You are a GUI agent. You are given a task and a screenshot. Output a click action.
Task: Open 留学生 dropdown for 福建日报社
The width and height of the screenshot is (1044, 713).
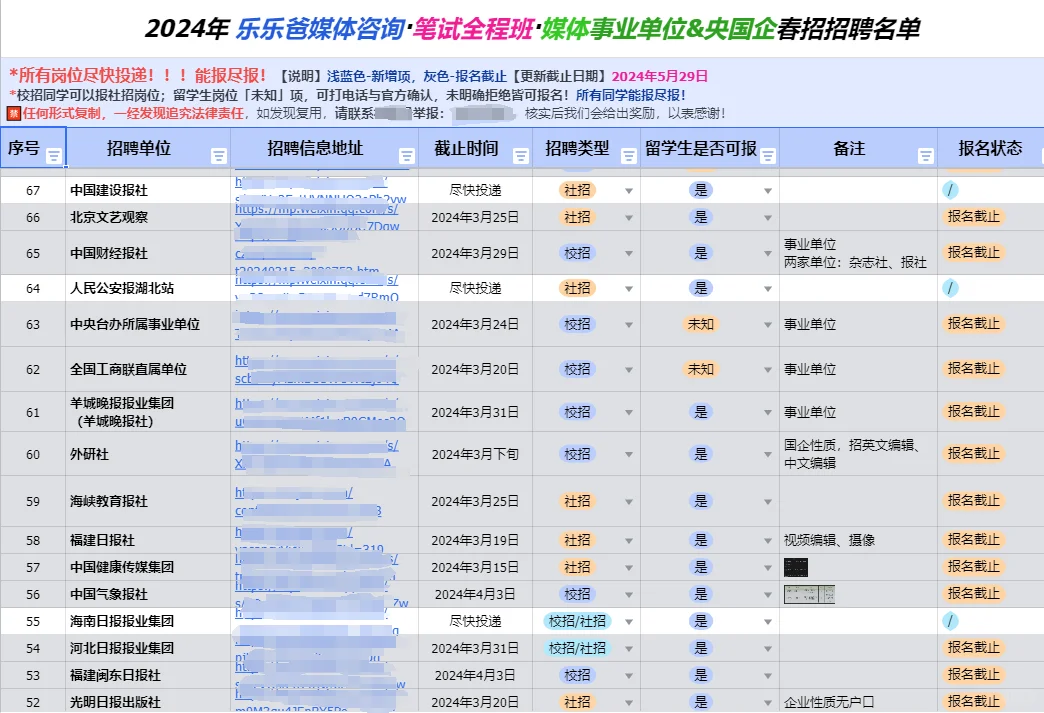768,541
